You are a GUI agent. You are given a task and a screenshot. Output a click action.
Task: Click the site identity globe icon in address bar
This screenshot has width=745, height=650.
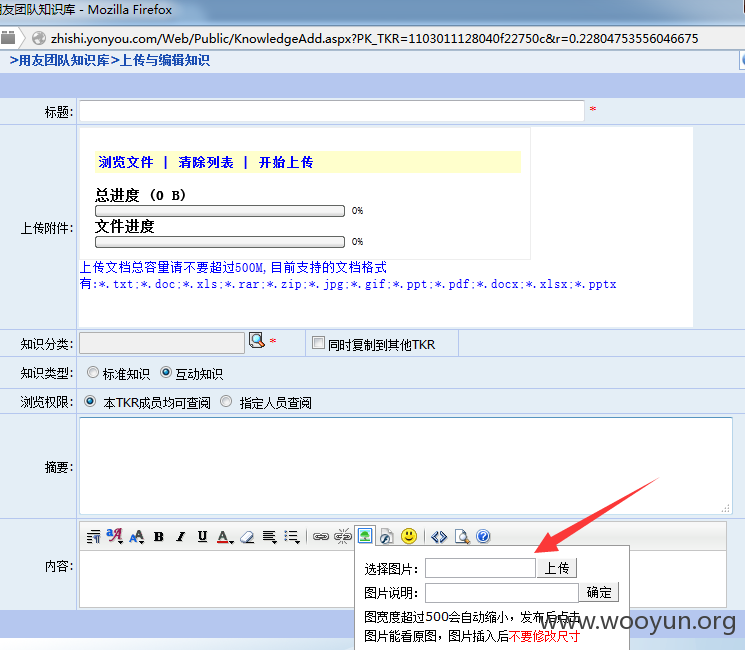(38, 38)
